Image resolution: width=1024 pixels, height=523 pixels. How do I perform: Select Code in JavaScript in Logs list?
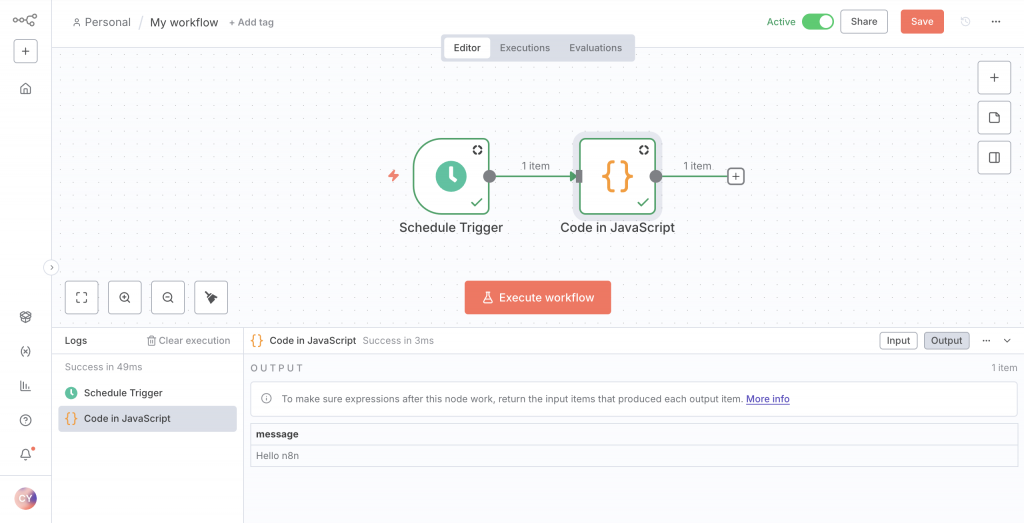(148, 419)
